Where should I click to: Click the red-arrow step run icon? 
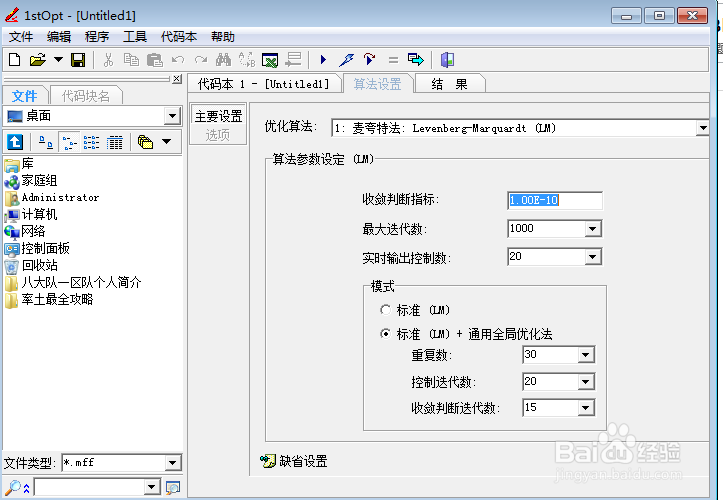coord(369,60)
